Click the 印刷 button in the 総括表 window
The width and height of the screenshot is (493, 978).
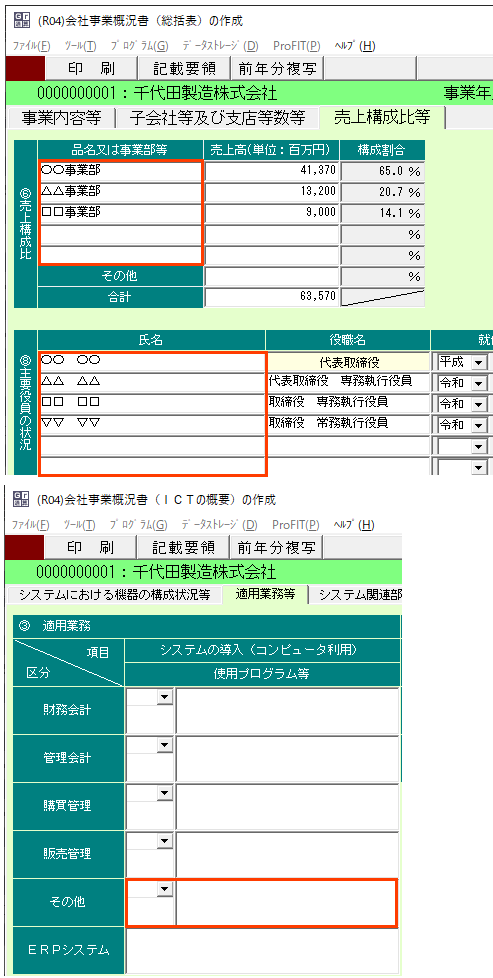[90, 68]
